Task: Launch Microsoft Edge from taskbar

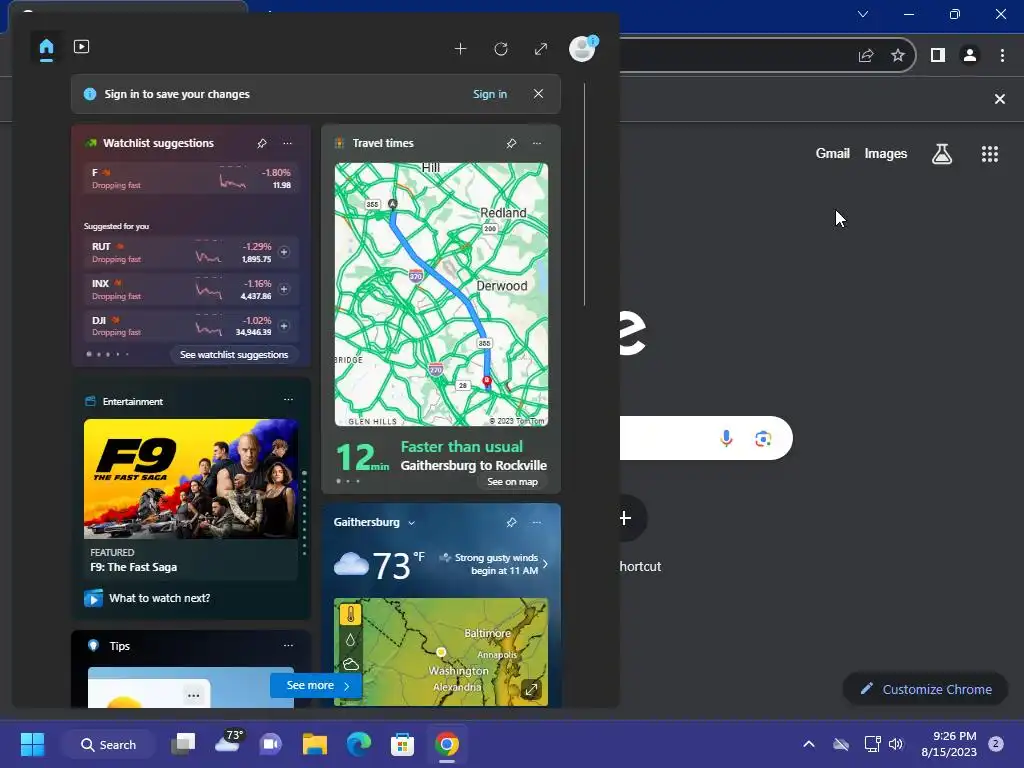Action: click(359, 744)
